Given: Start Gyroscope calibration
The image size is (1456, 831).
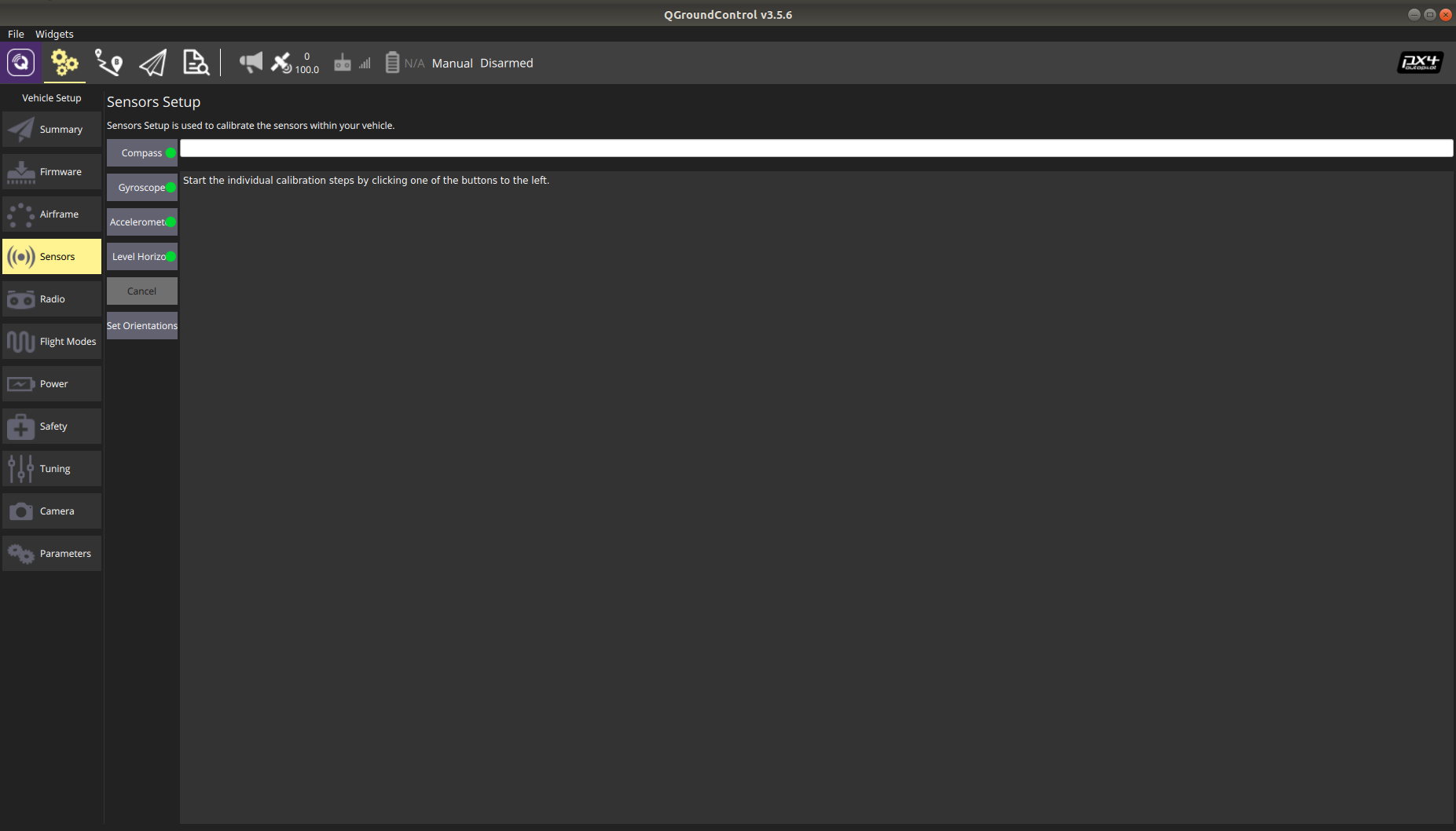Looking at the screenshot, I should point(141,188).
